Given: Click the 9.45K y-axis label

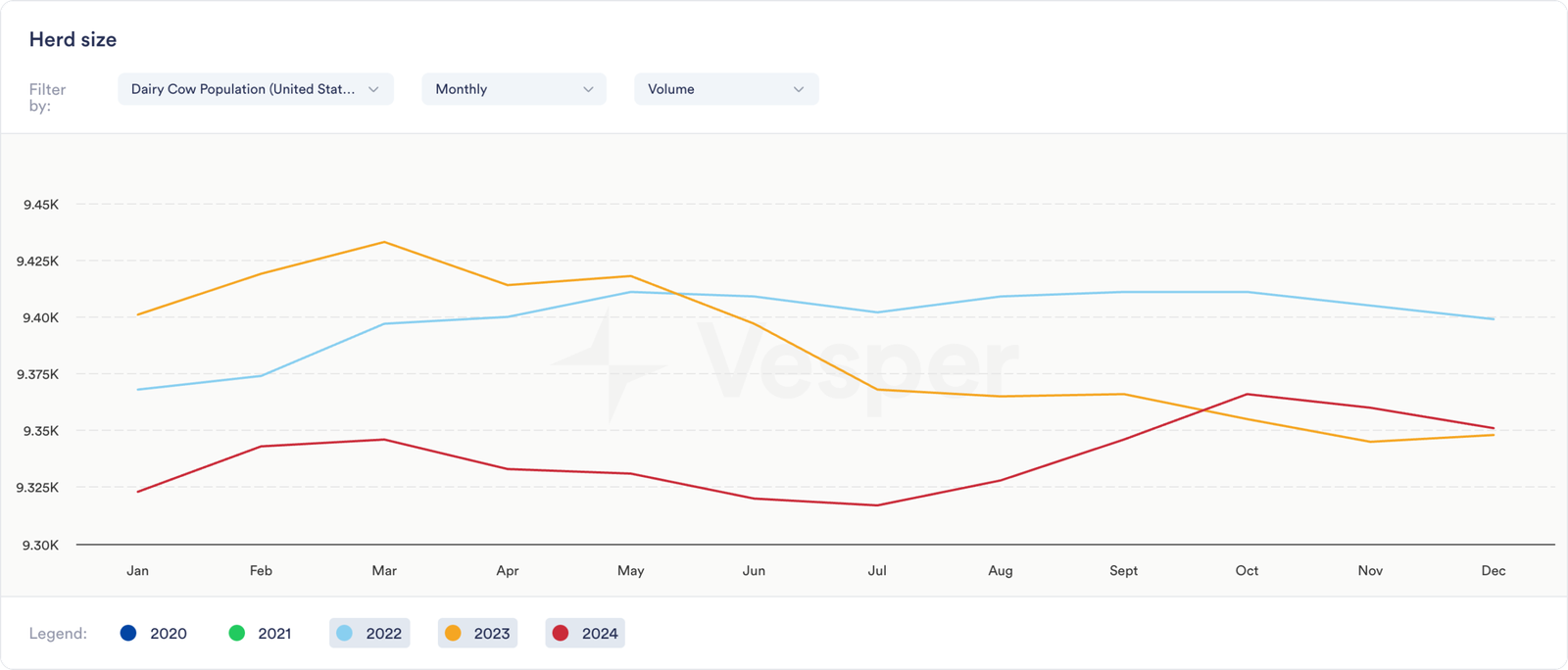Looking at the screenshot, I should coord(41,205).
